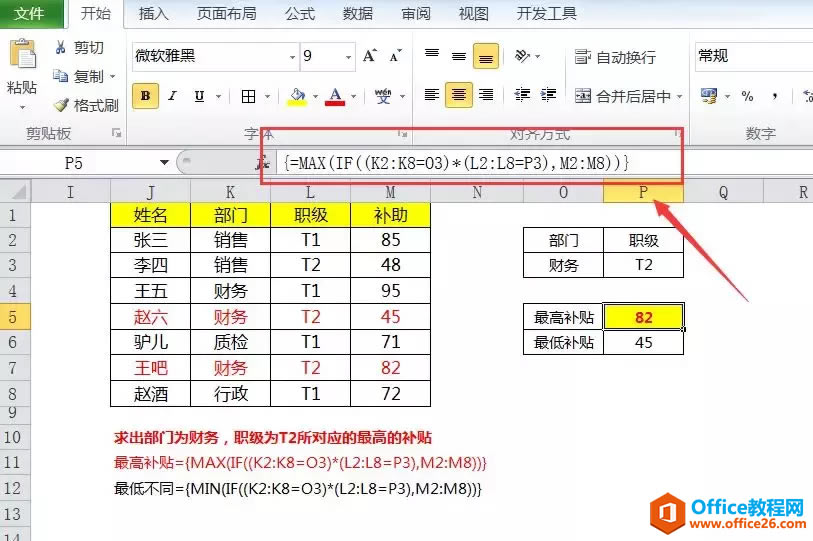Expand font color dropdown arrow
Image resolution: width=813 pixels, height=541 pixels.
[x=354, y=96]
